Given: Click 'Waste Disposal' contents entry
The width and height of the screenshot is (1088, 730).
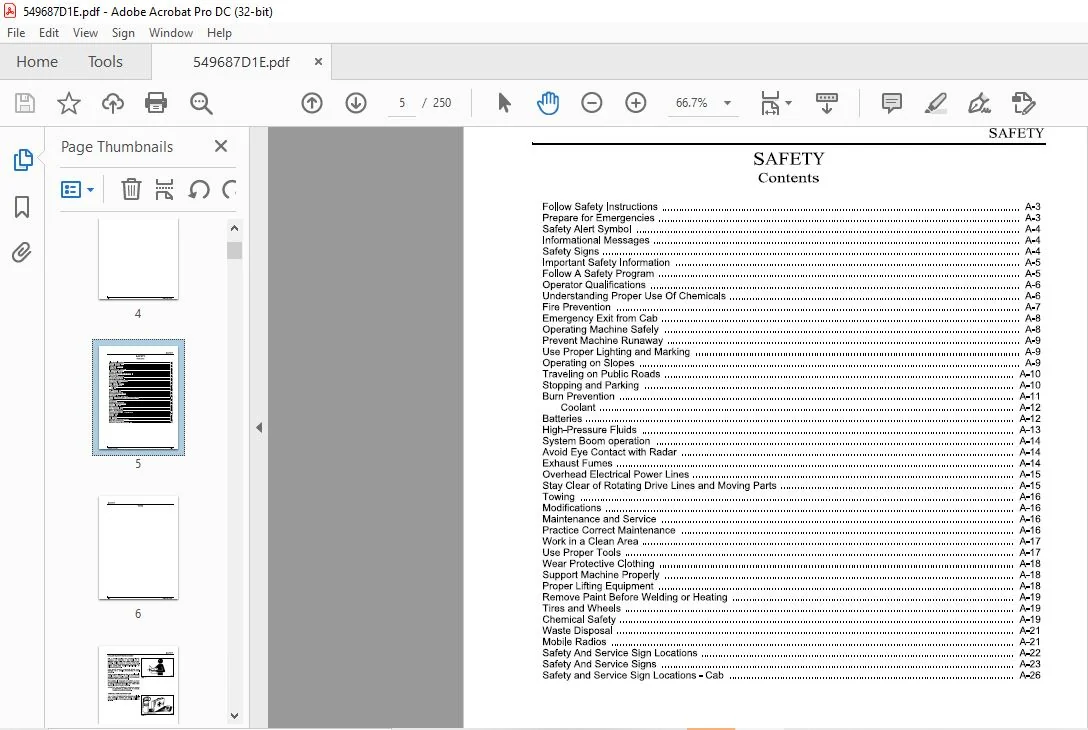Looking at the screenshot, I should click(x=577, y=631).
